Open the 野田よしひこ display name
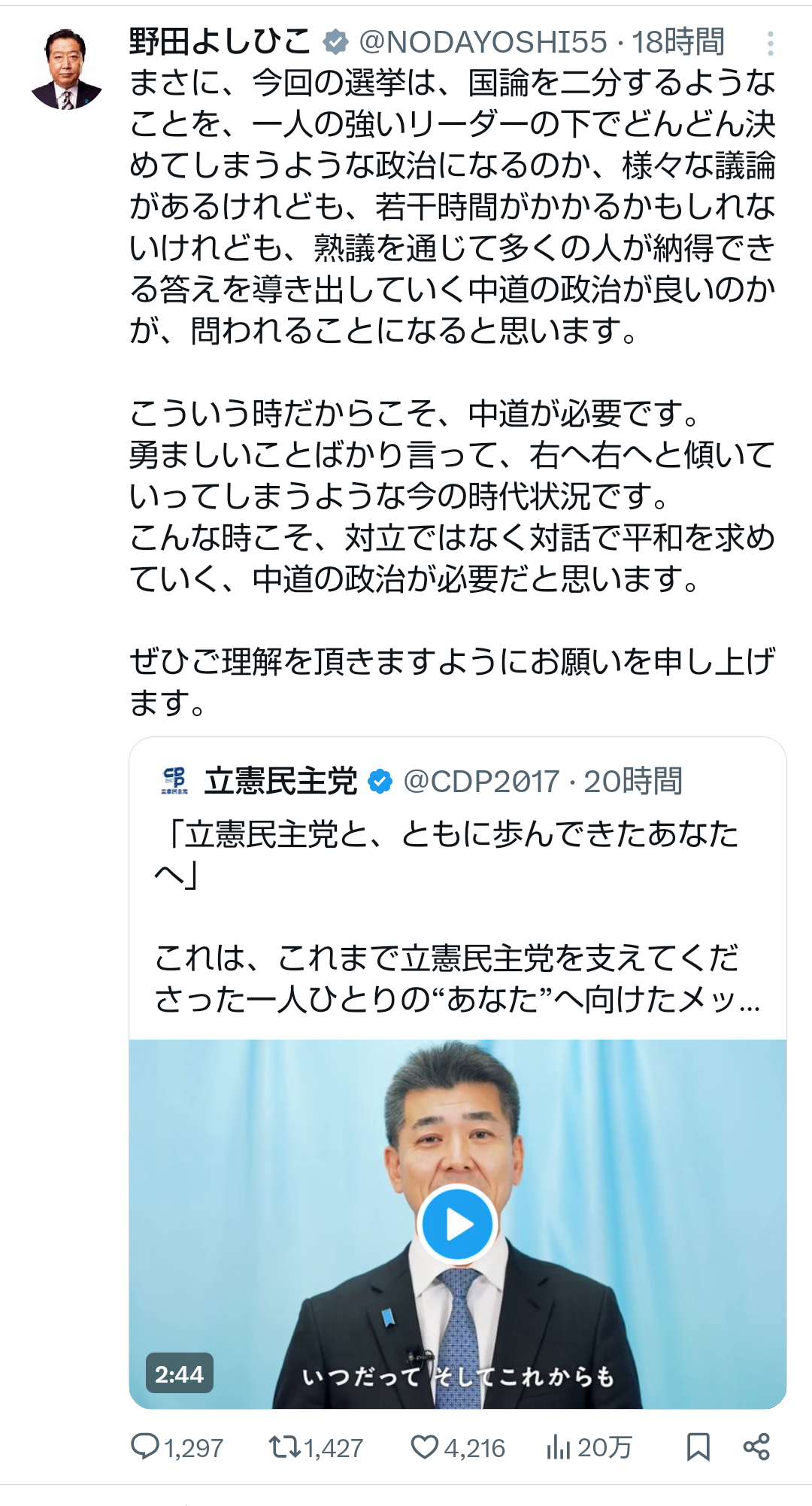812x1506 pixels. tap(220, 41)
